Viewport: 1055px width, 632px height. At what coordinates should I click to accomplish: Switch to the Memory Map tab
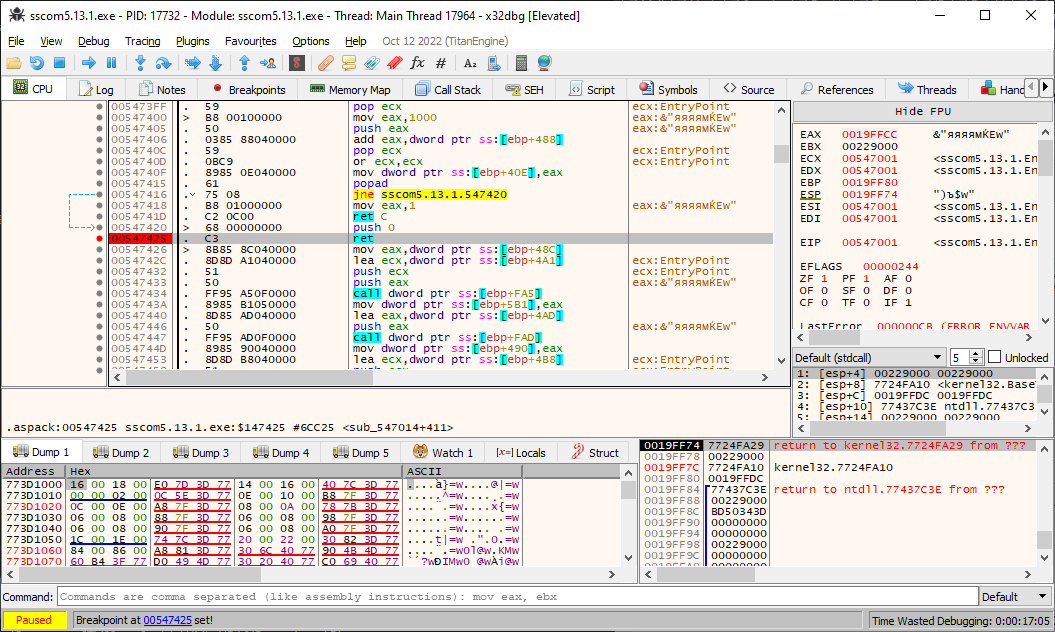click(x=350, y=89)
